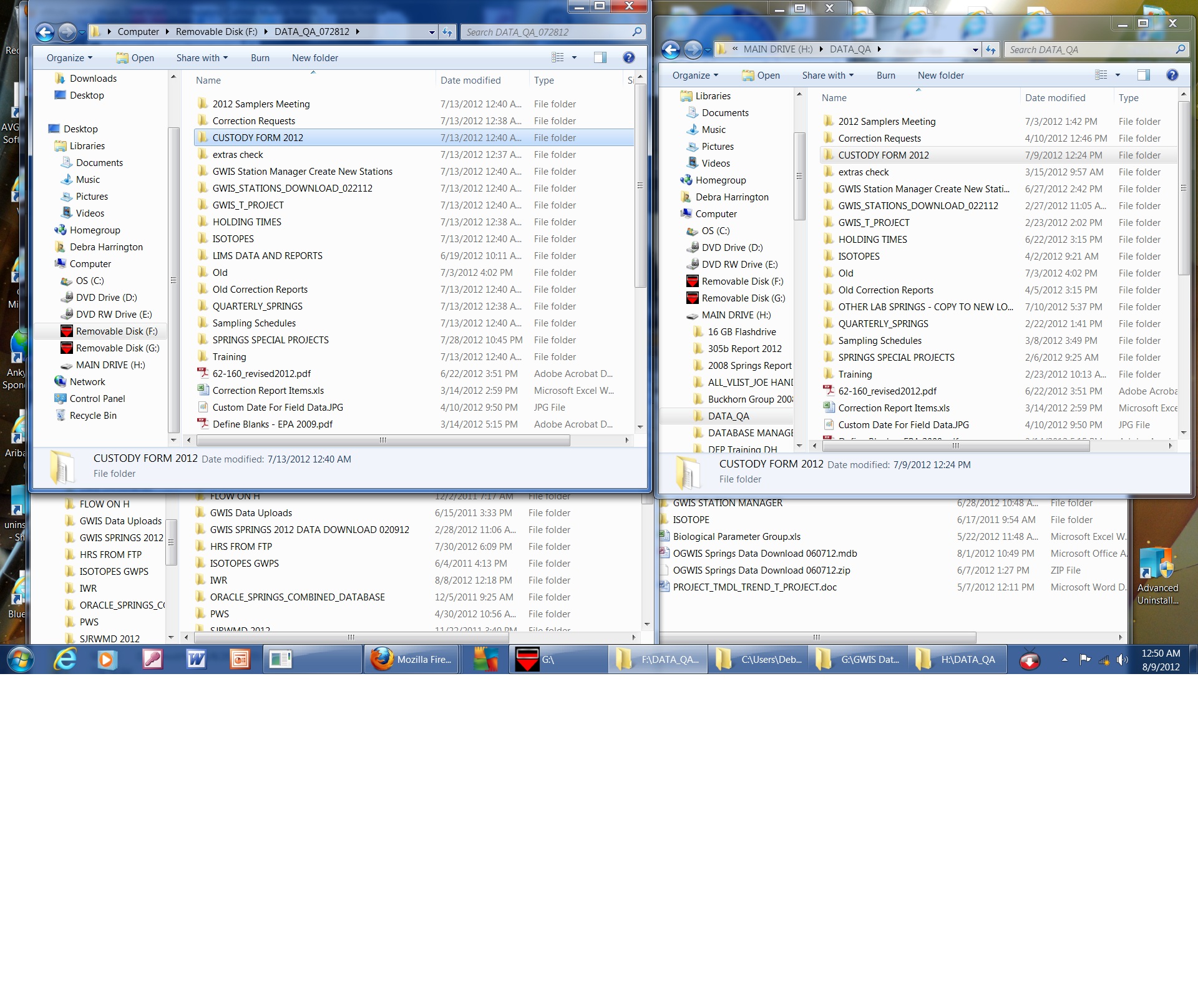Open Word from the taskbar
Viewport: 1198px width, 1008px height.
[196, 659]
